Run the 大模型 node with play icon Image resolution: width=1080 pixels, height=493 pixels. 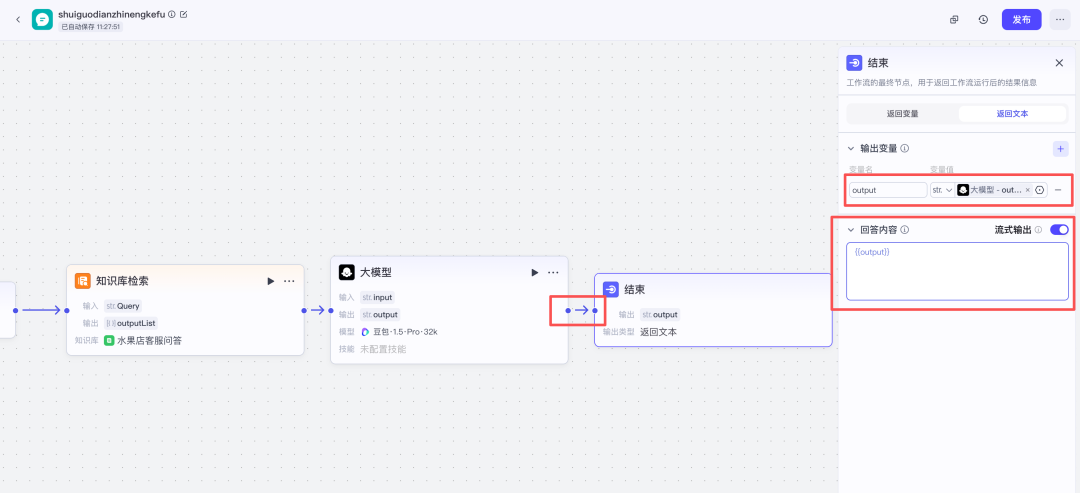(x=534, y=272)
